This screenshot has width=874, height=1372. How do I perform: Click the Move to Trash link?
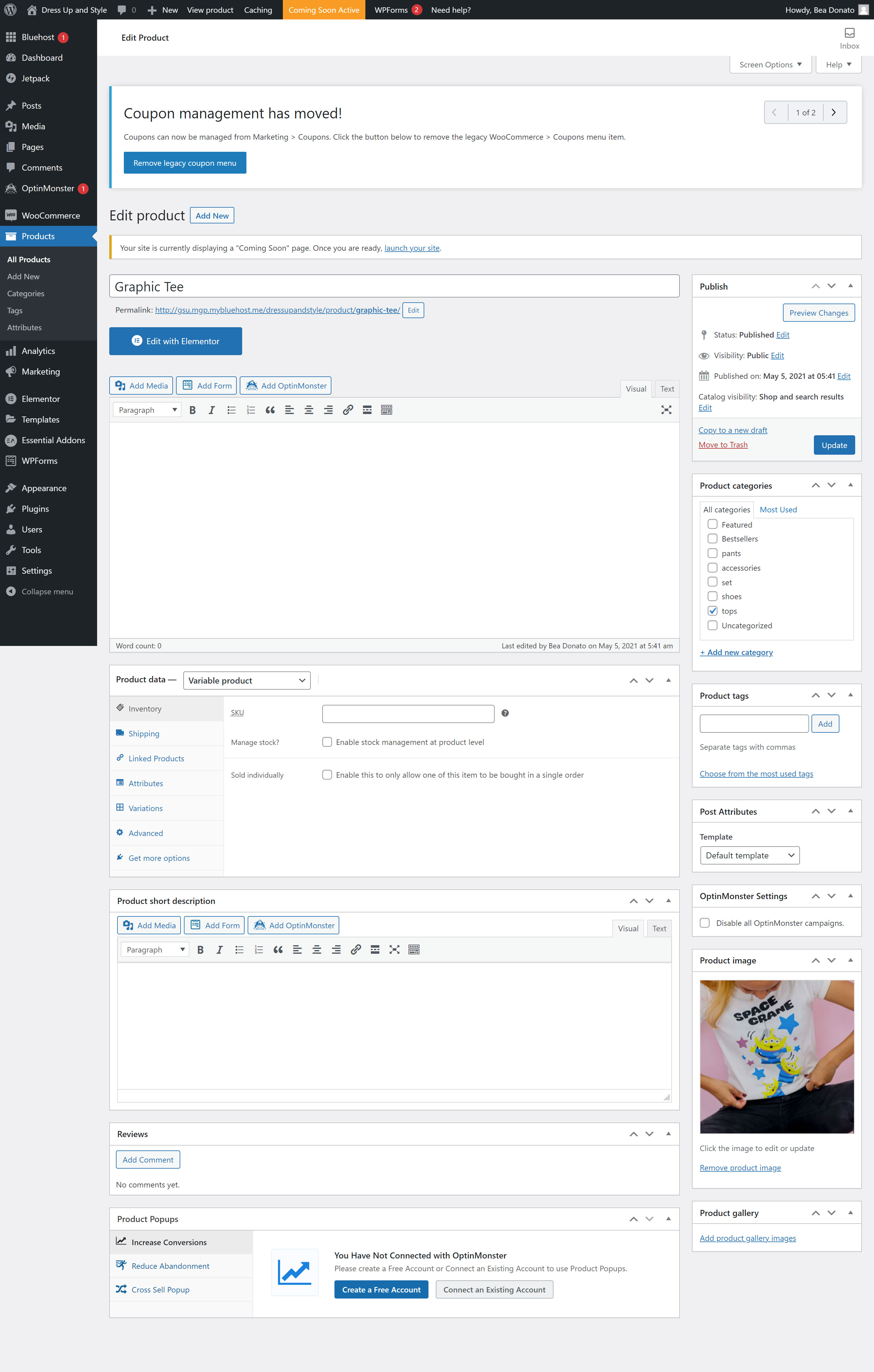click(723, 444)
